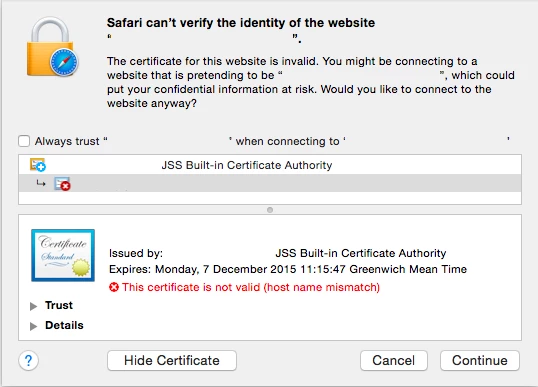Click the Cancel button
Image resolution: width=538 pixels, height=387 pixels.
point(394,361)
